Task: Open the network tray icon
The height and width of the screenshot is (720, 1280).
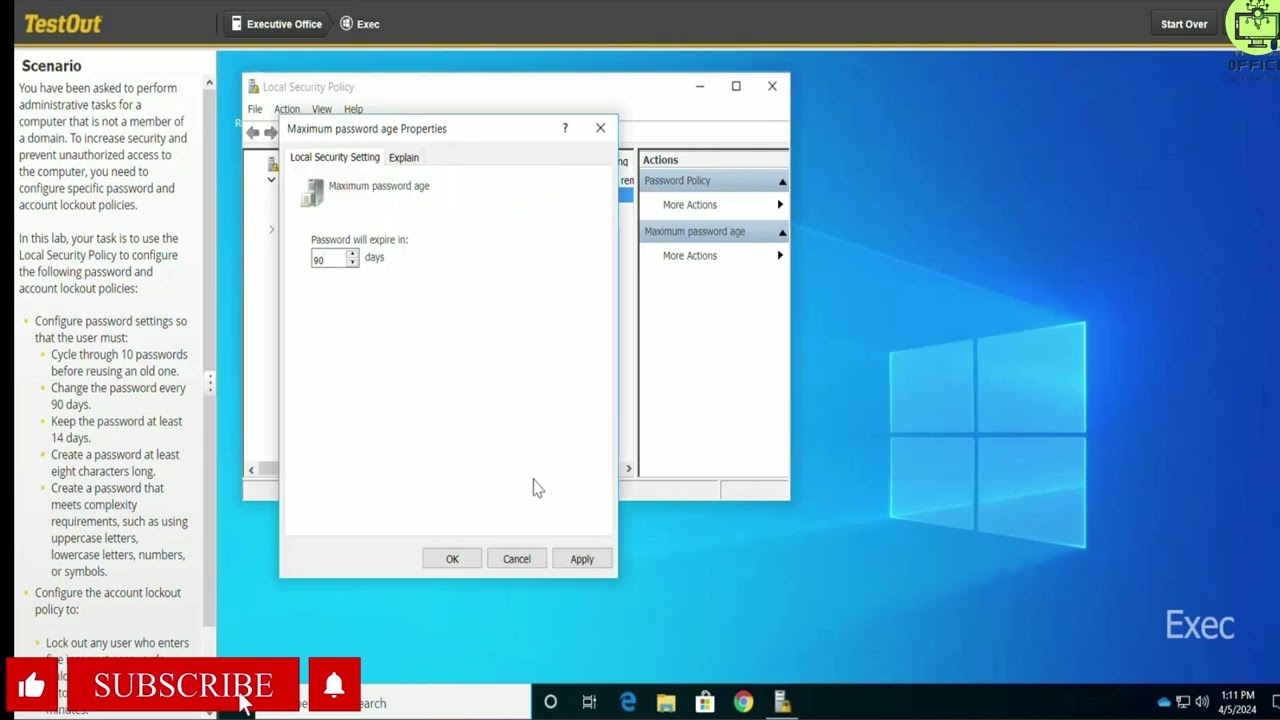Action: pyautogui.click(x=1183, y=702)
